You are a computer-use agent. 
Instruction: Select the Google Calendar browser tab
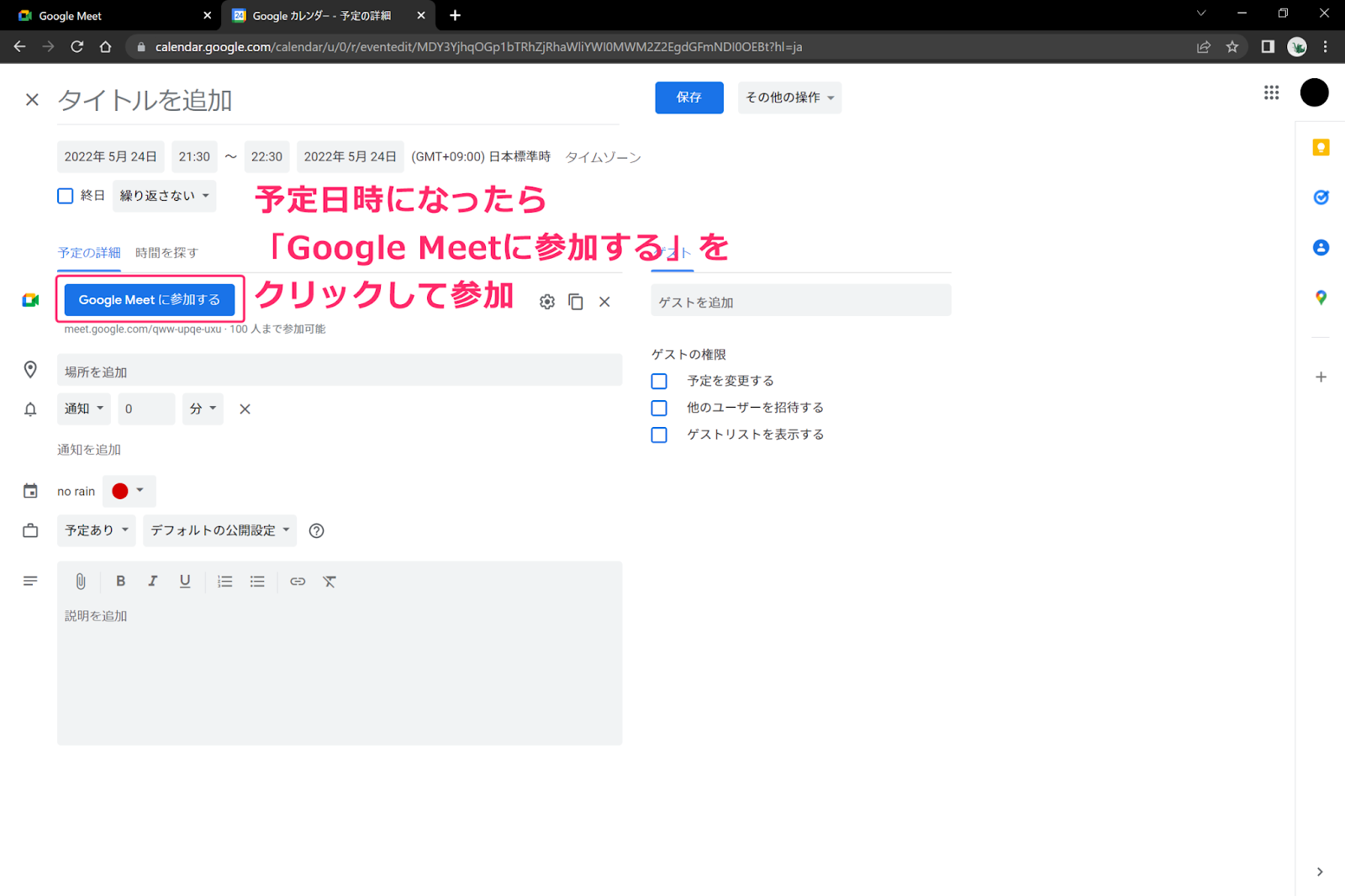pos(328,16)
